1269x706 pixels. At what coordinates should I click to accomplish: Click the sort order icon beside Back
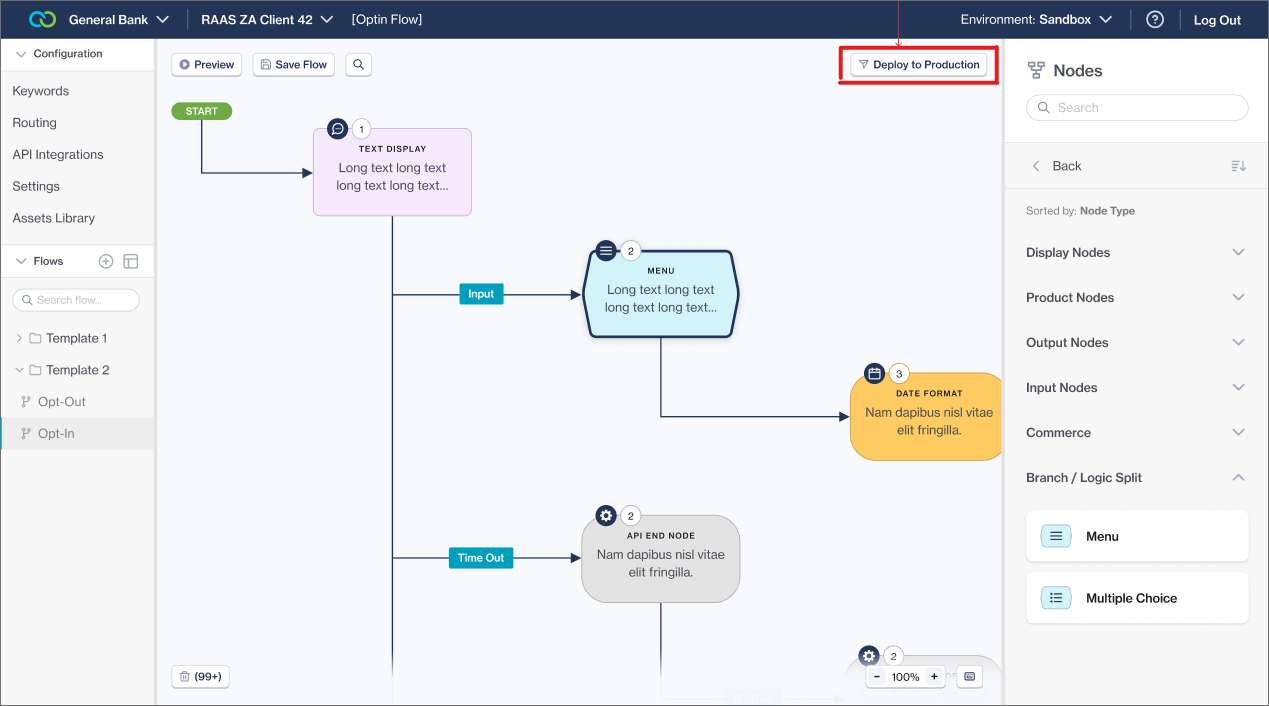point(1238,166)
